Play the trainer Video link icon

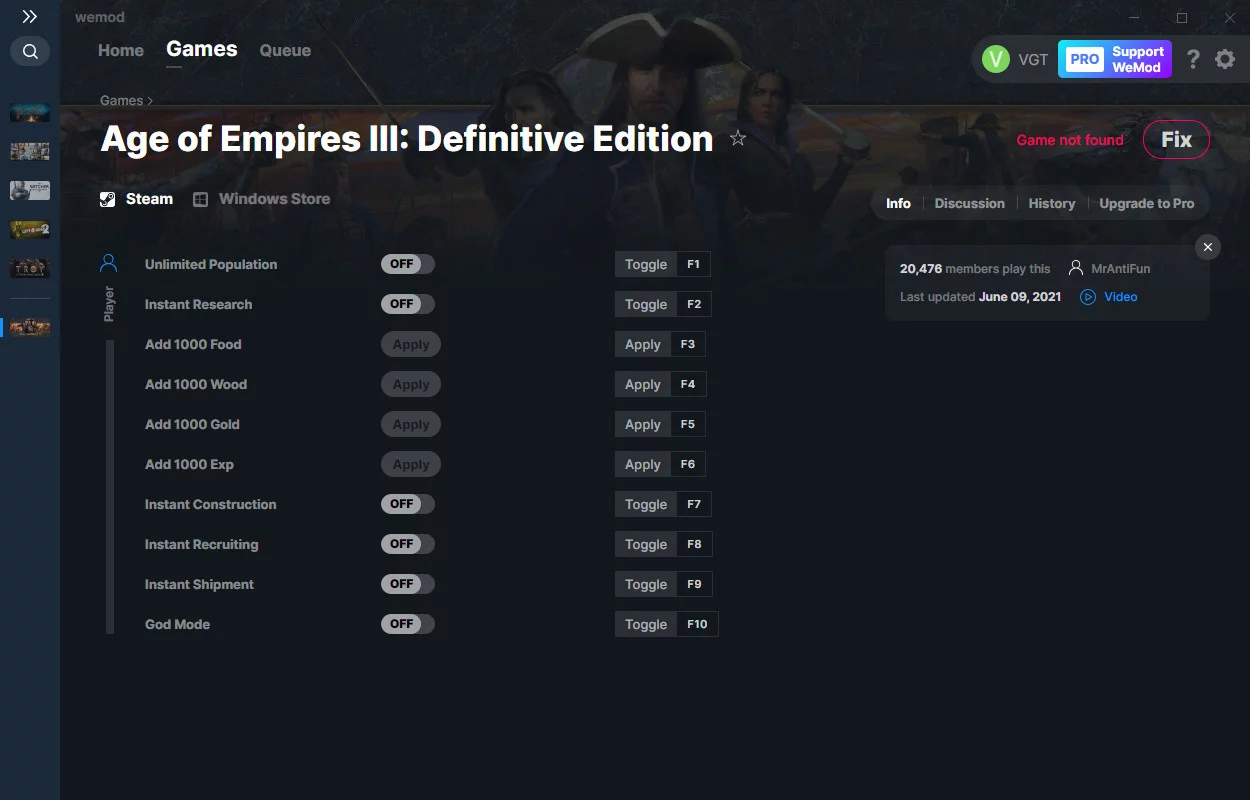(x=1088, y=297)
